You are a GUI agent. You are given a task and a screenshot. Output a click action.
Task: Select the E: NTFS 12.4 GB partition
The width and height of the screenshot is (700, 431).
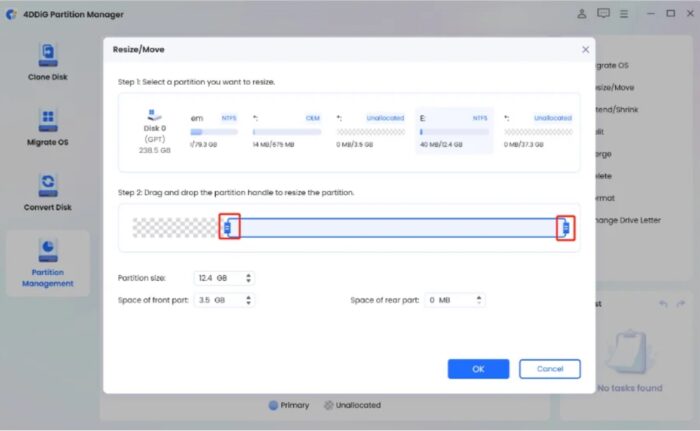click(454, 131)
